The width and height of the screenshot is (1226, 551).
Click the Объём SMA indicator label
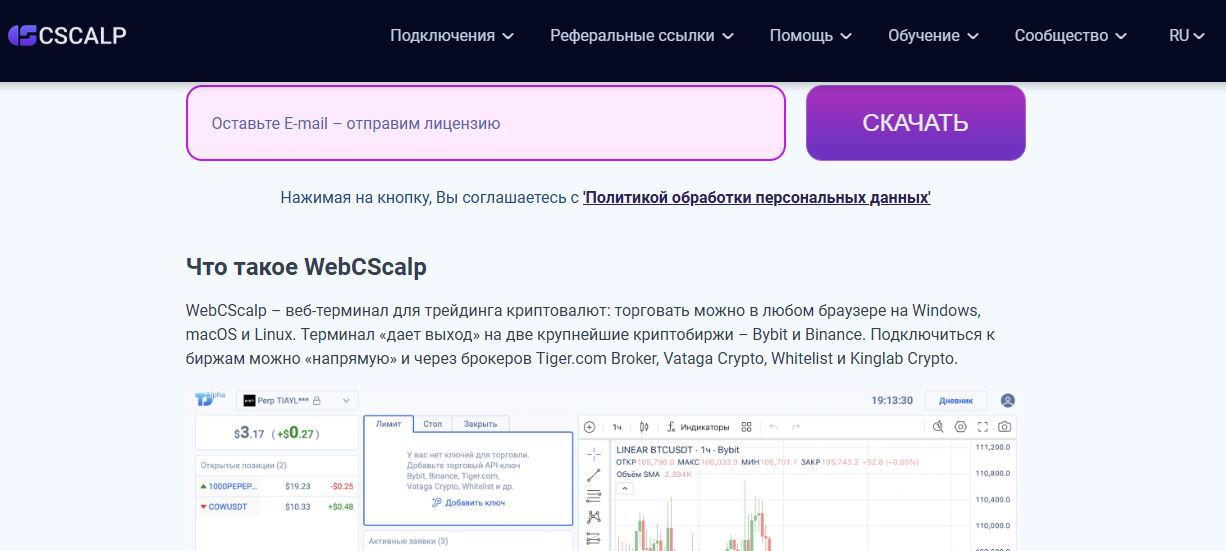coord(639,474)
